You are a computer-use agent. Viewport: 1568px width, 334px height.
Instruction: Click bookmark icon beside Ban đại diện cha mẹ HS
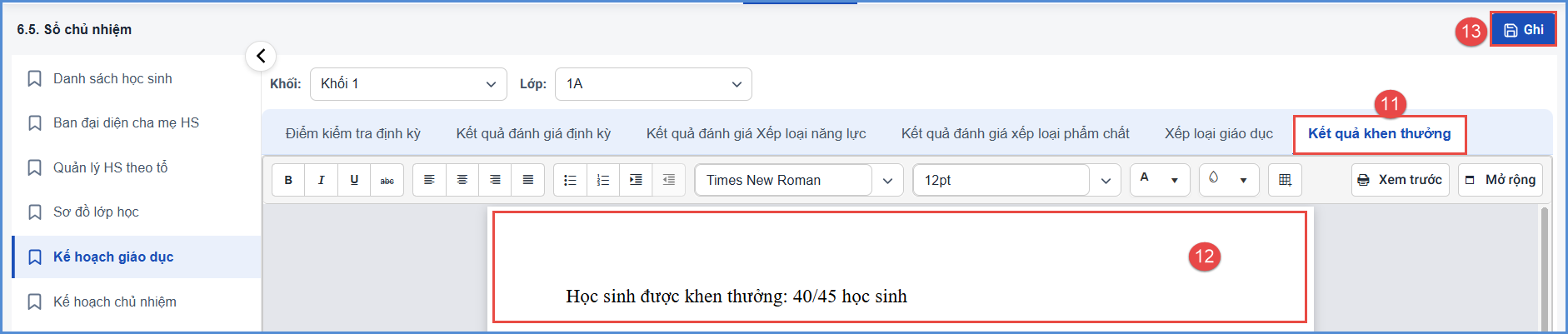click(35, 123)
